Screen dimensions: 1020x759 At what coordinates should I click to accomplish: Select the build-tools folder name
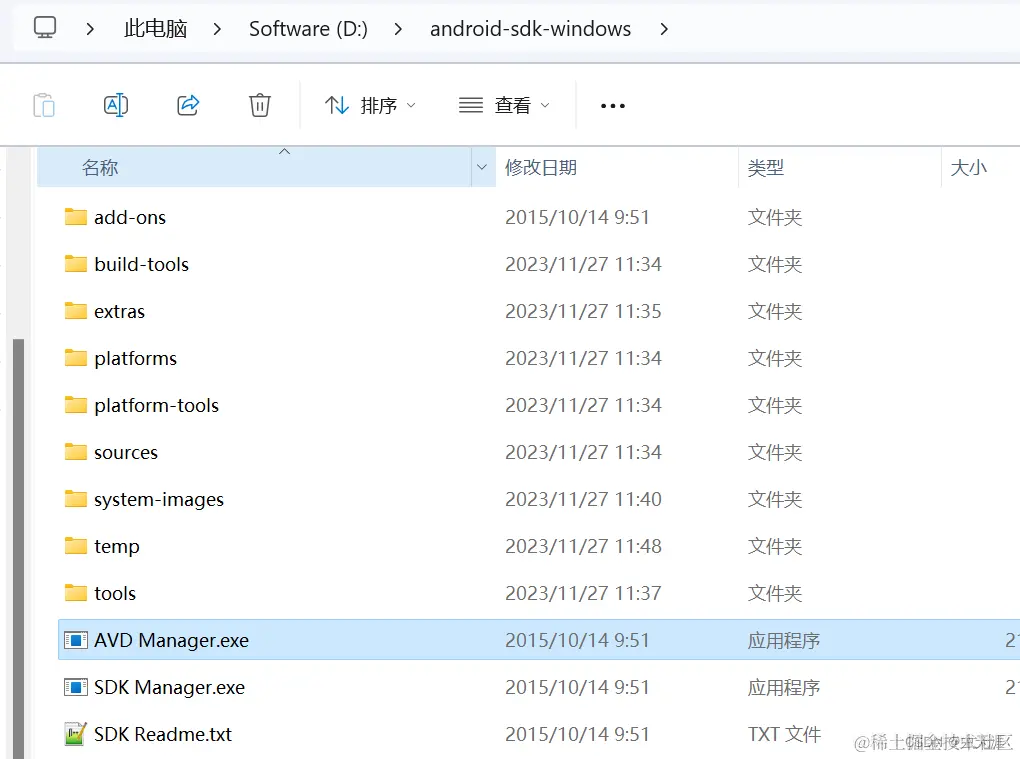[x=141, y=264]
